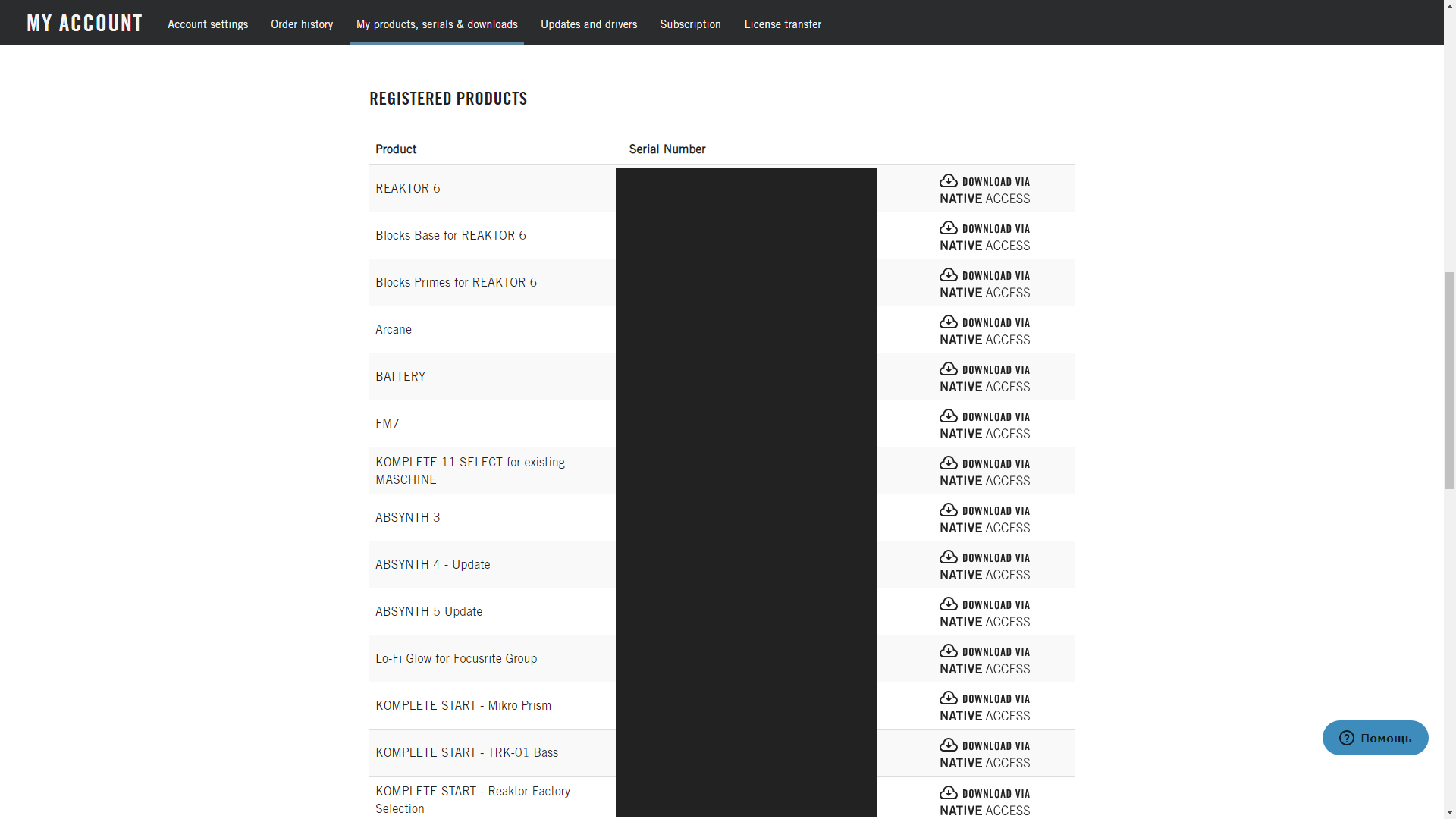Click the Arcane product name

(394, 329)
